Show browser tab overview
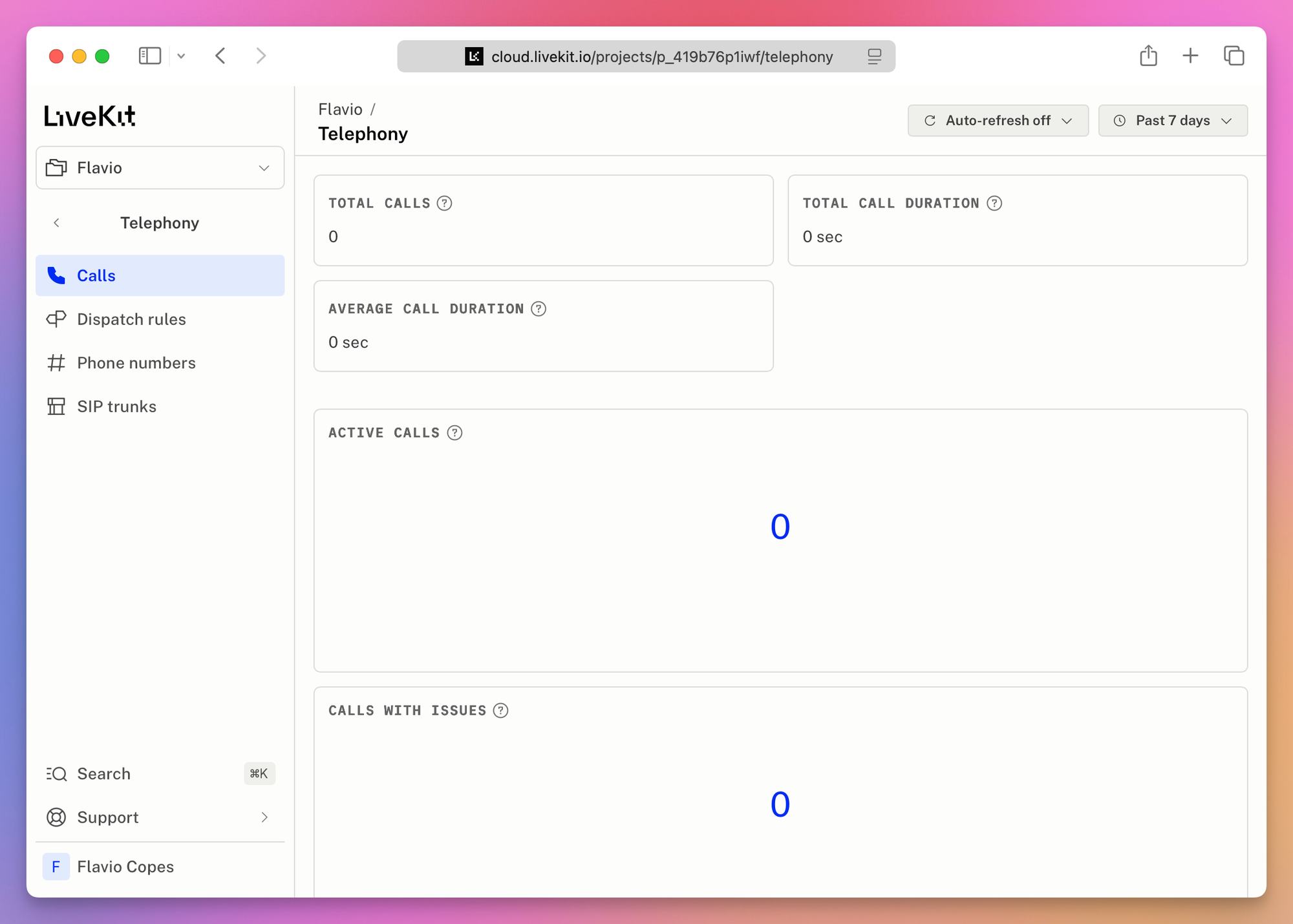Viewport: 1293px width, 924px height. [1234, 56]
